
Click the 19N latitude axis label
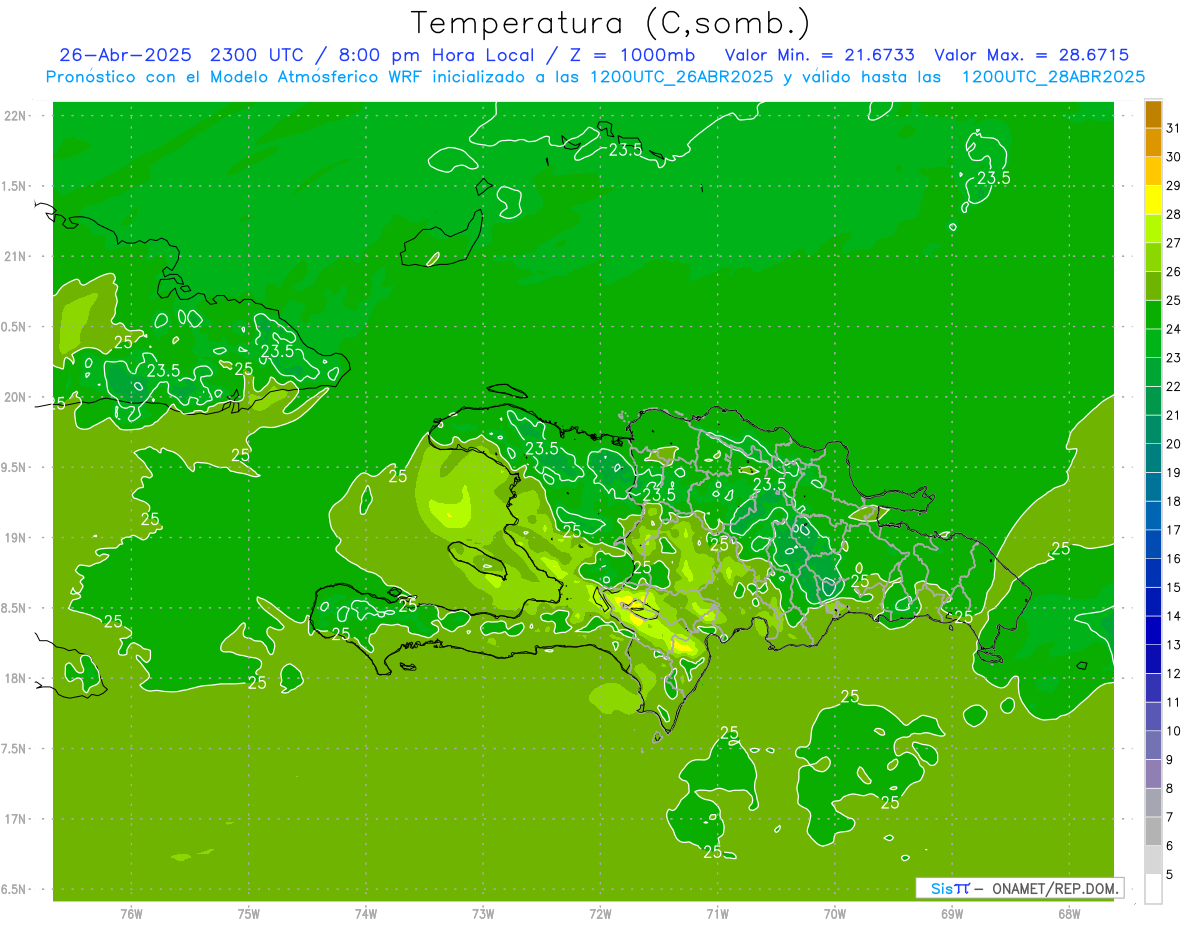(x=16, y=538)
